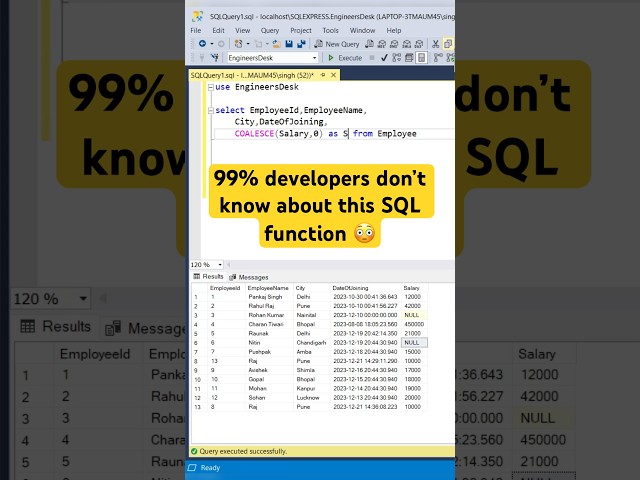
Task: Click the query executed successfully green icon
Action: [194, 451]
